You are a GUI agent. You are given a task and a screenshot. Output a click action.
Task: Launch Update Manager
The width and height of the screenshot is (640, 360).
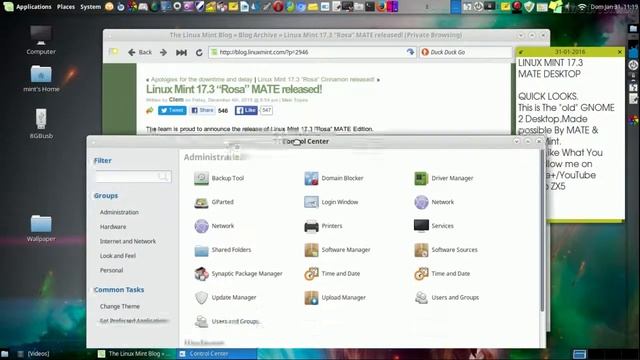225,298
